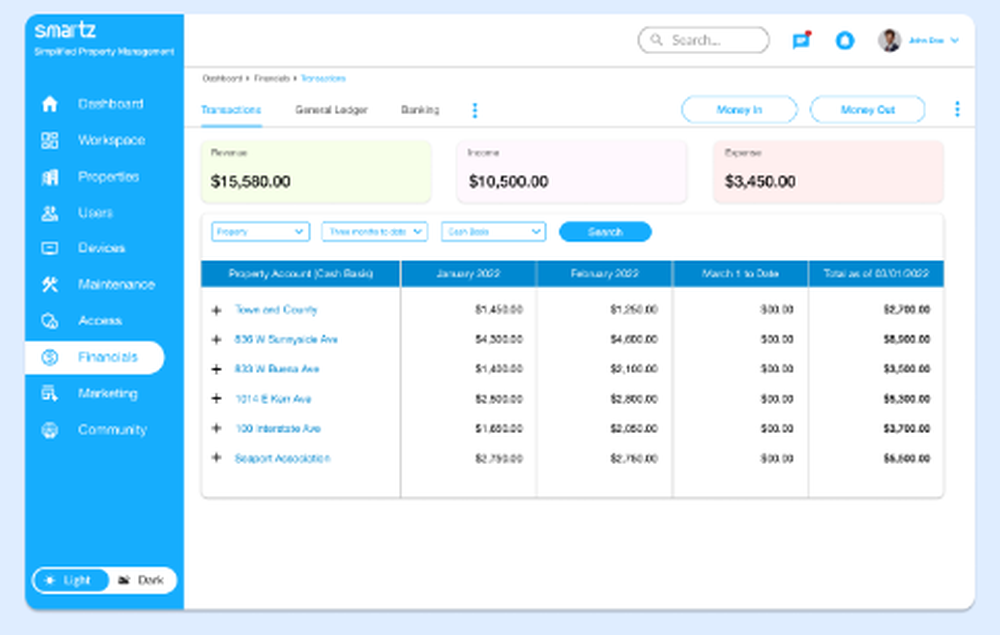This screenshot has width=1000, height=635.
Task: Open notifications via the bell icon
Action: pyautogui.click(x=845, y=40)
